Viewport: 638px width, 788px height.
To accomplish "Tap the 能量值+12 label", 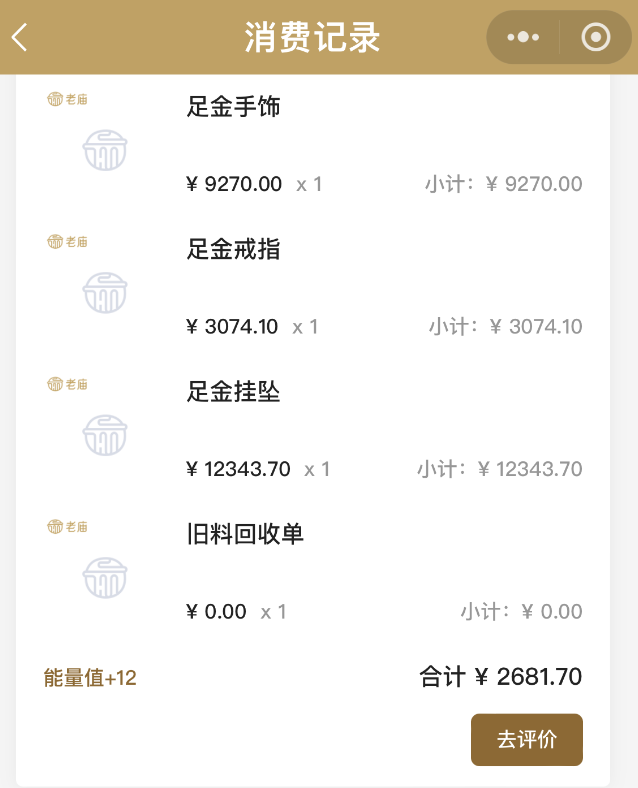I will coord(90,678).
